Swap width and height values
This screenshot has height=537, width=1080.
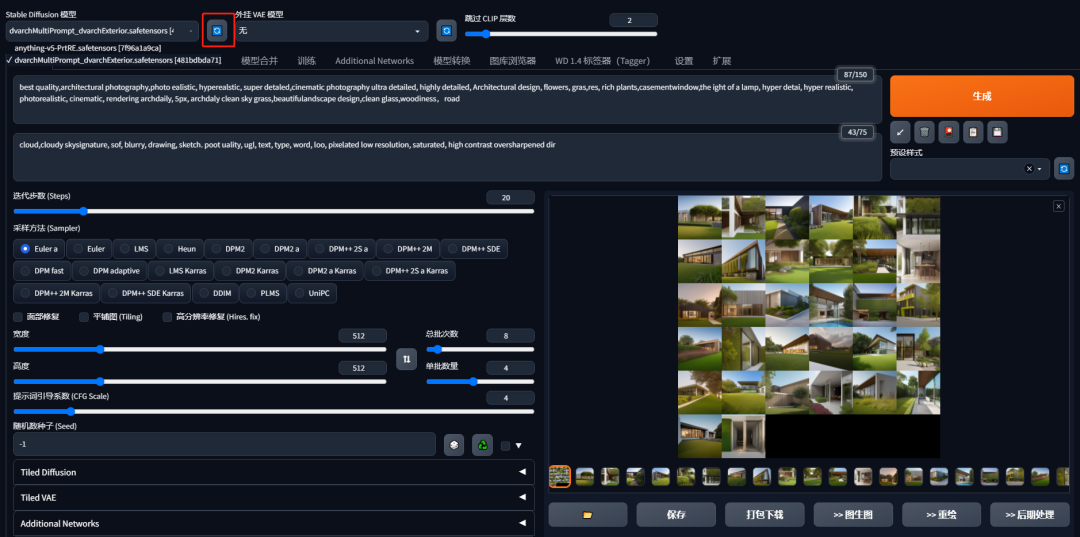pos(406,359)
